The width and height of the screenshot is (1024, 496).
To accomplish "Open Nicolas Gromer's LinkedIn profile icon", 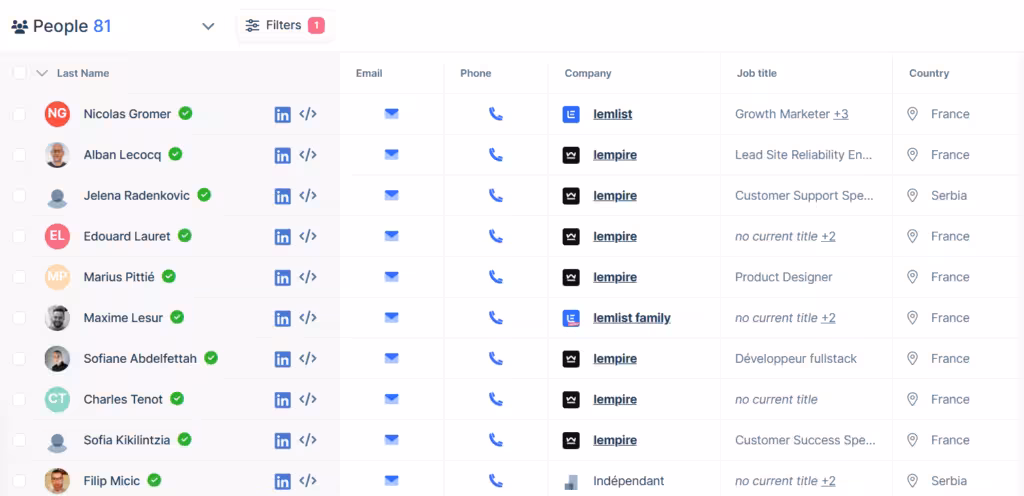I will click(x=282, y=114).
